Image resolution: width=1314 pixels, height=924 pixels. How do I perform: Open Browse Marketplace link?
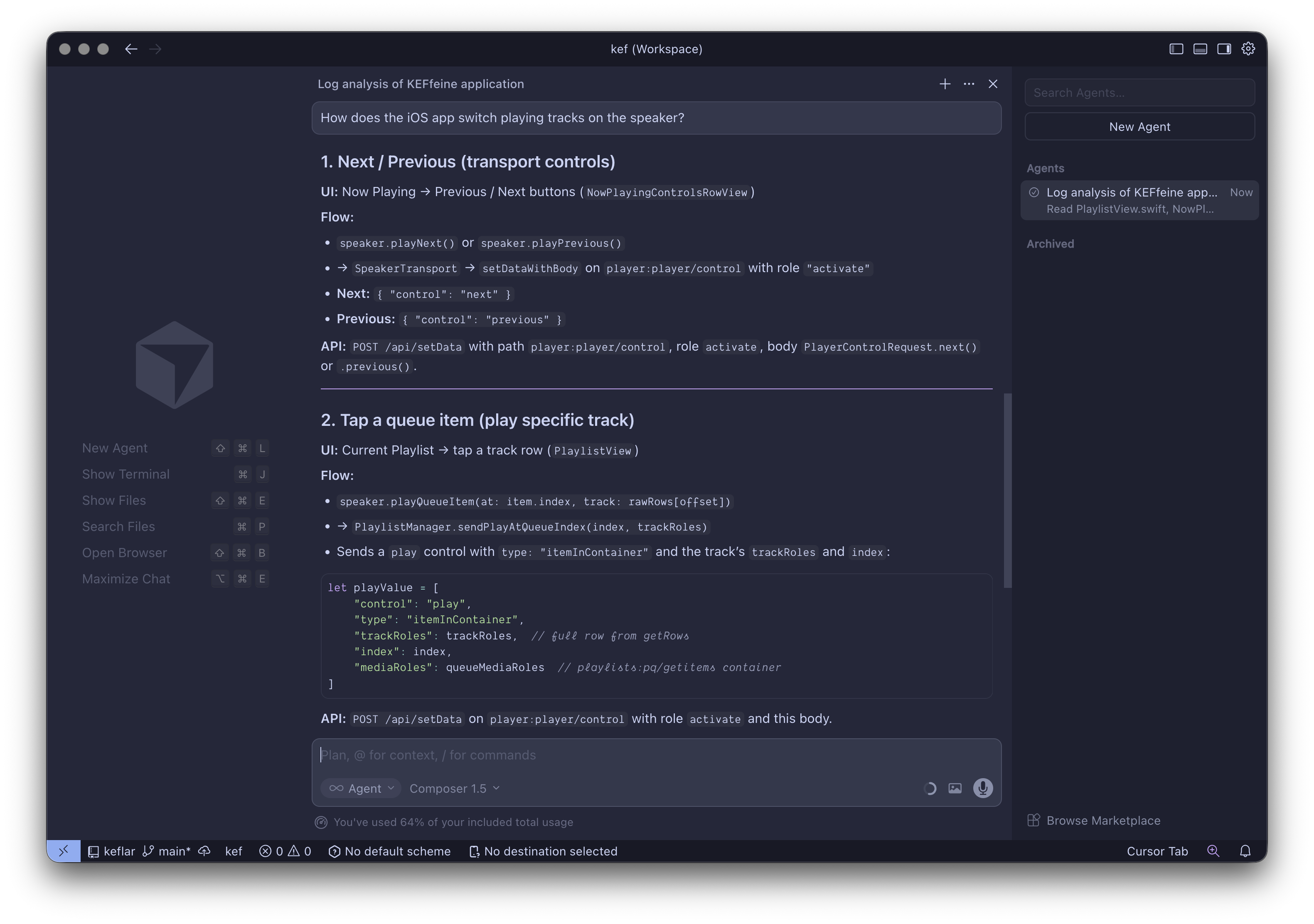tap(1103, 820)
